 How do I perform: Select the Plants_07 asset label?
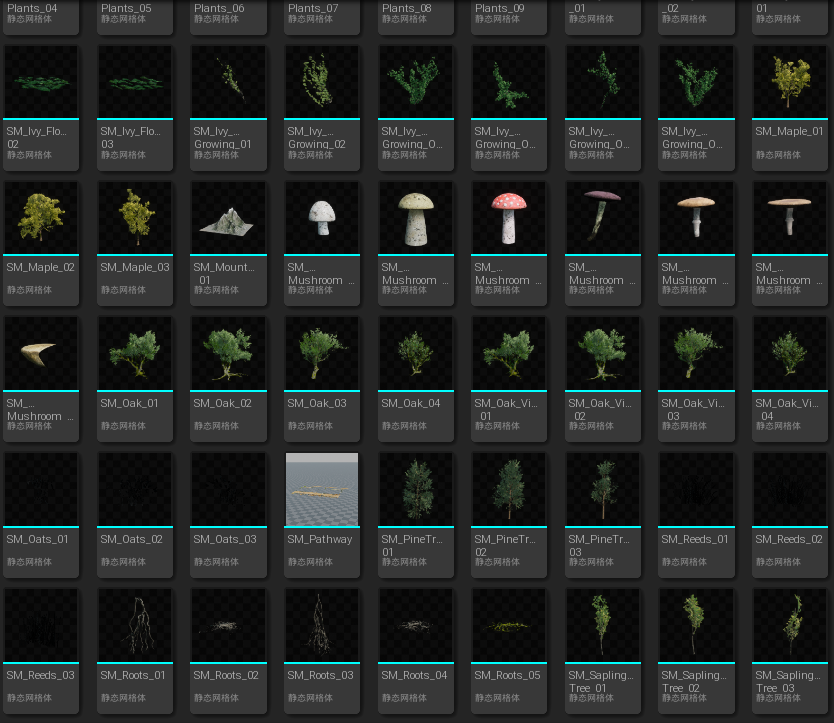(313, 8)
